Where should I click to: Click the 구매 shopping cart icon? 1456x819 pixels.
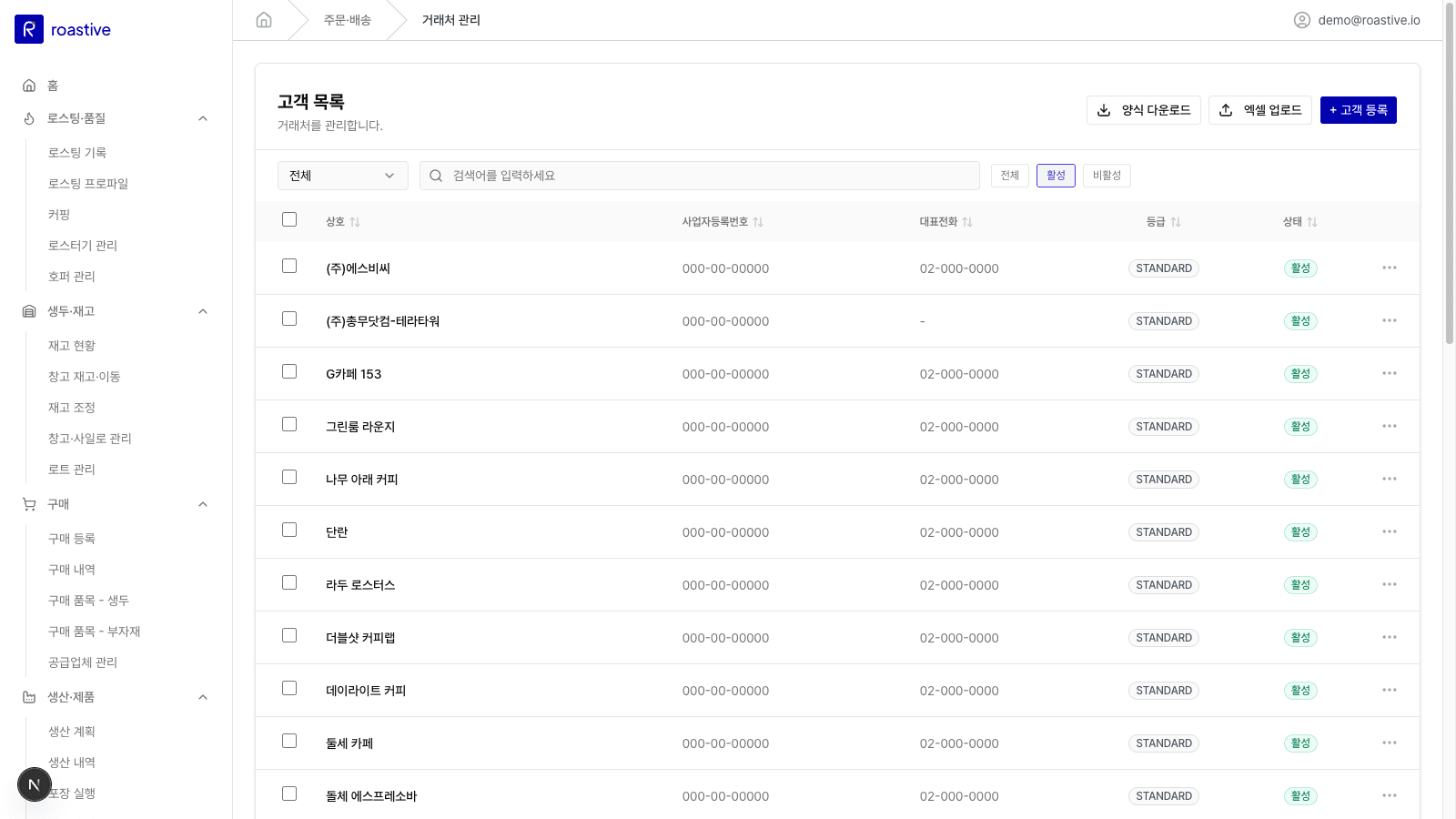[x=29, y=504]
